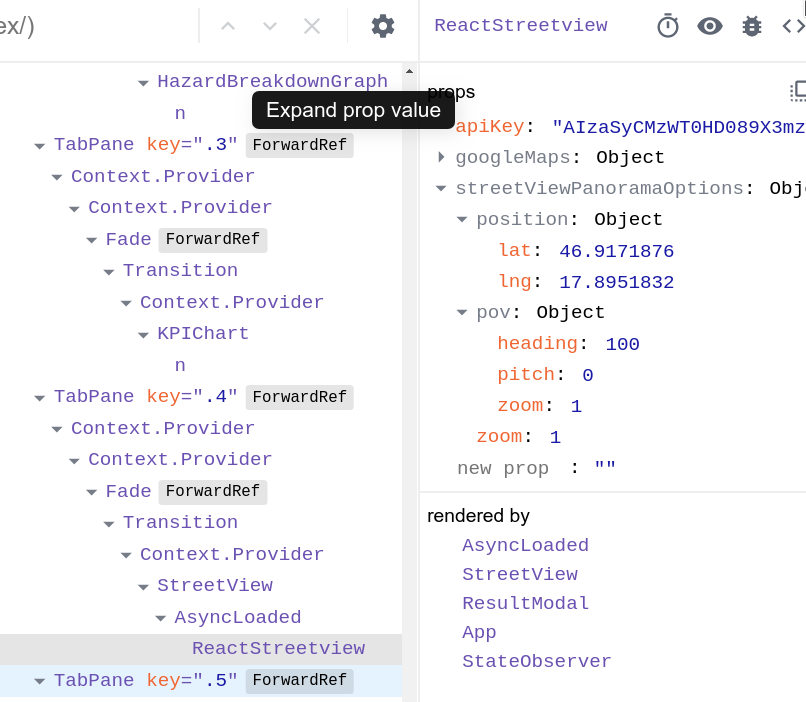Viewport: 806px width, 702px height.
Task: Collapse HazardBreakdownGraph node
Action: tap(143, 82)
